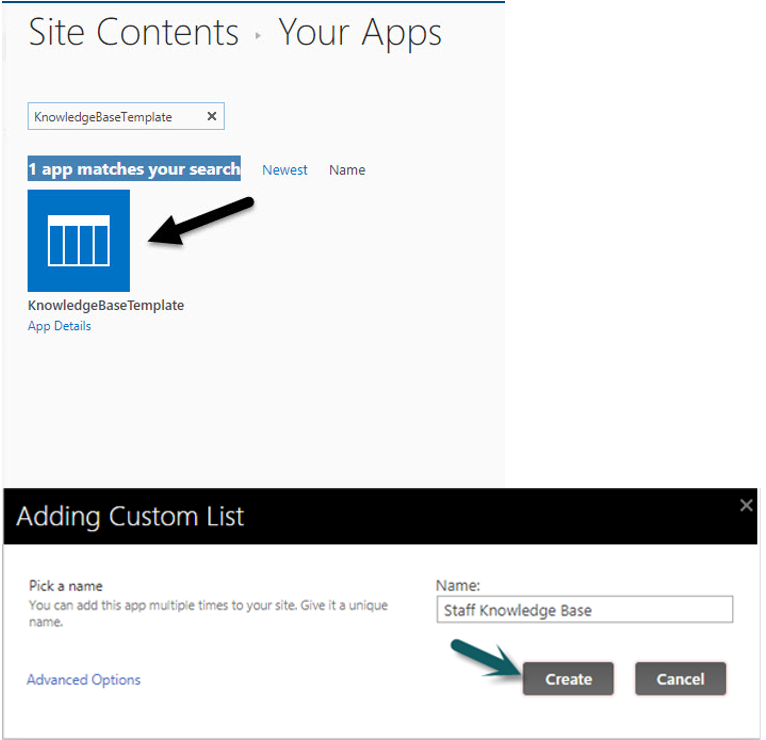
Task: Click the 'Name:' field label
Action: 458,585
